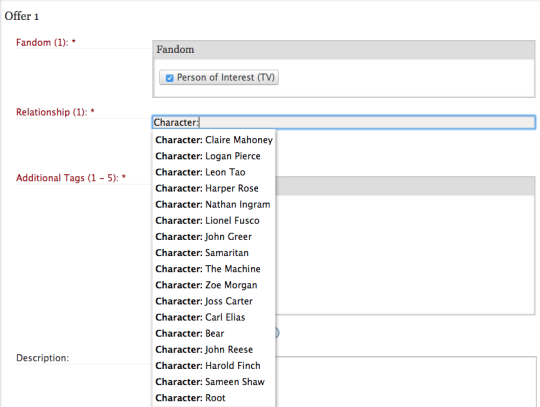Click the Offer 1 heading
Image resolution: width=540 pixels, height=407 pixels.
pyautogui.click(x=21, y=16)
